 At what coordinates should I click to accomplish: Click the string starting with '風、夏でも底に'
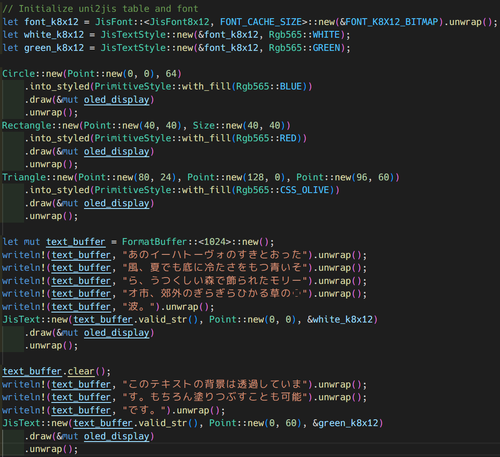(215, 268)
